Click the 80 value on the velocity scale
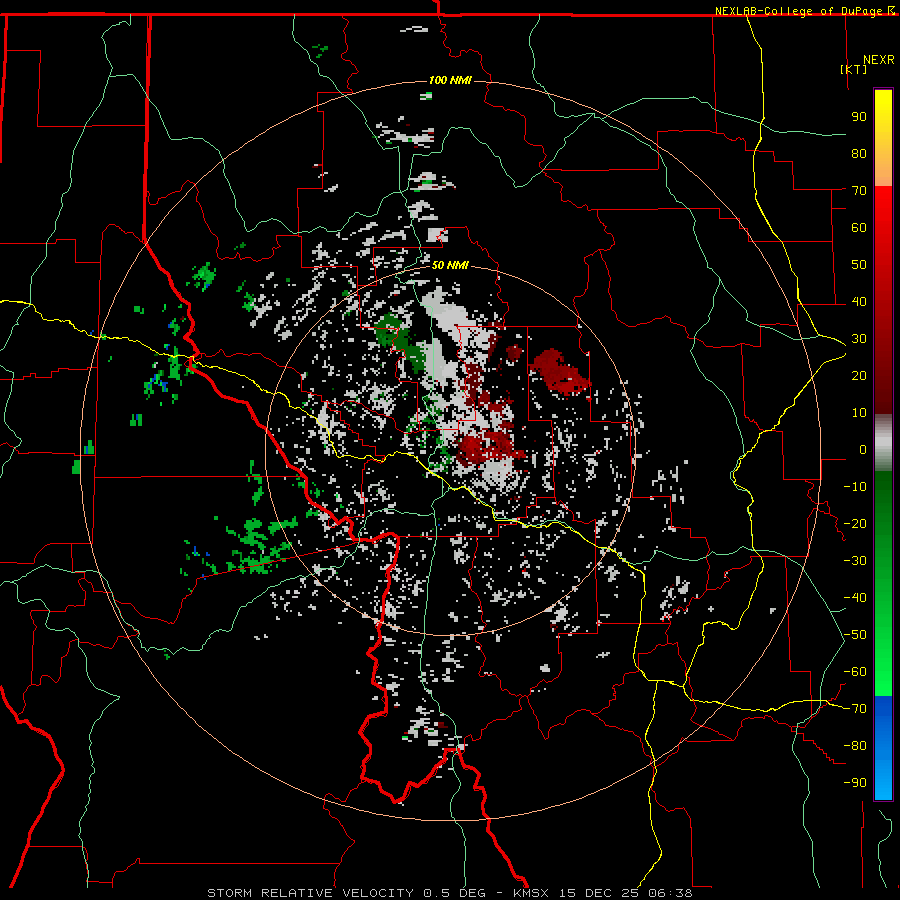Viewport: 900px width, 900px height. click(859, 153)
